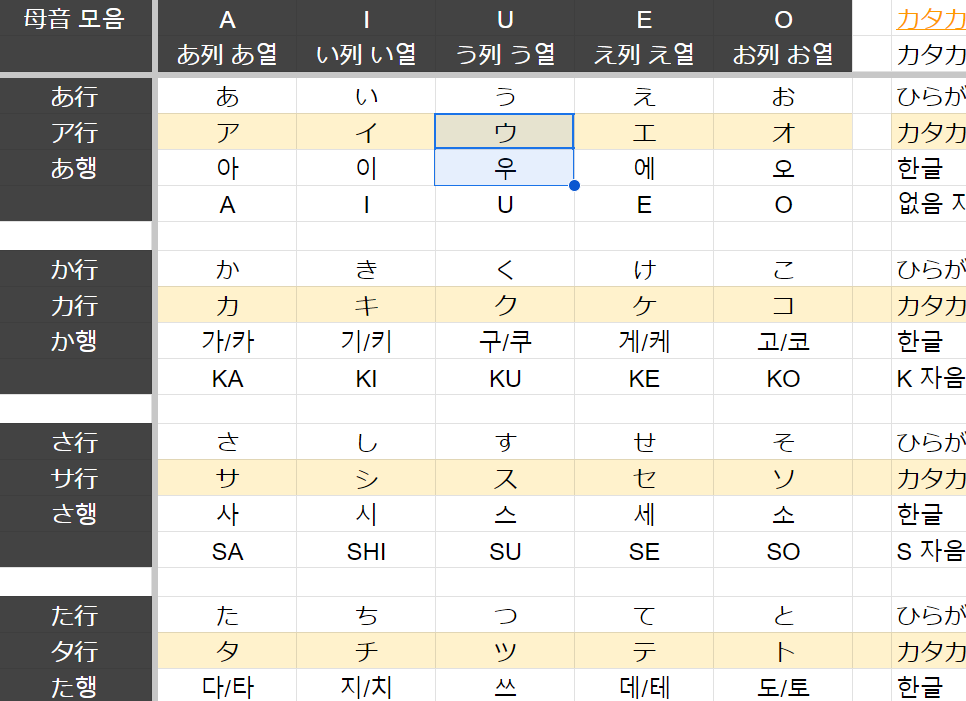Select the あ列 あ열 column header cell
Viewport: 966px width, 701px height.
tap(227, 54)
